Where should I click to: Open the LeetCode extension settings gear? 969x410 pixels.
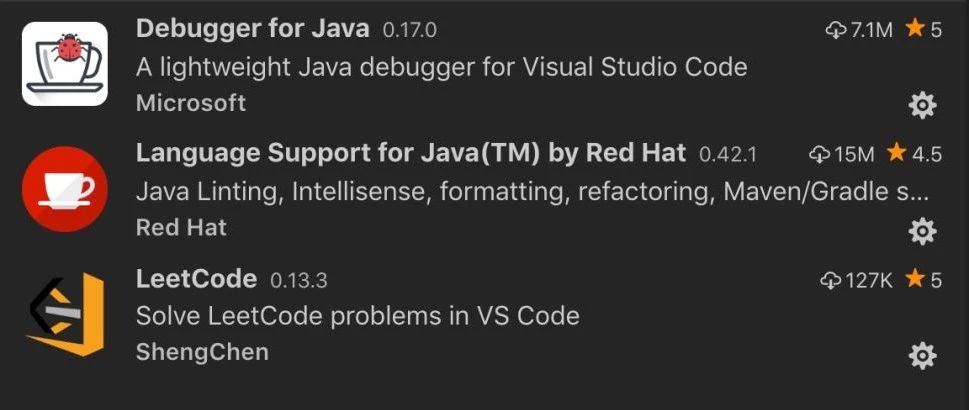point(921,355)
